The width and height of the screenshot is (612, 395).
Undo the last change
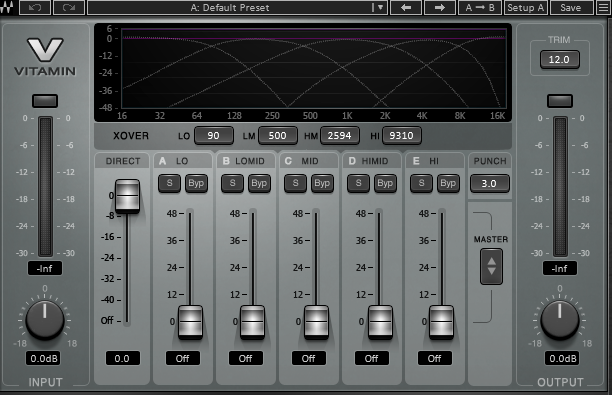pos(35,7)
